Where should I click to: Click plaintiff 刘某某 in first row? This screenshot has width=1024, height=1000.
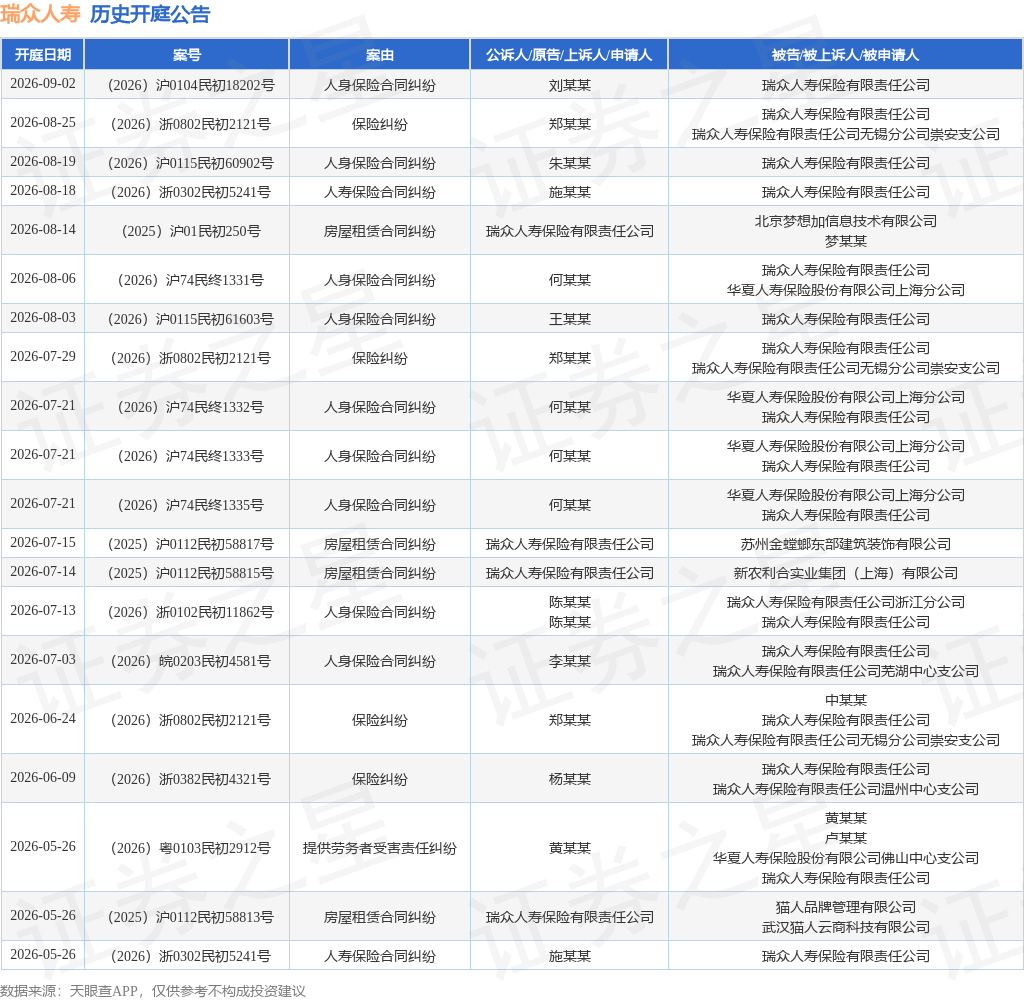tap(569, 85)
